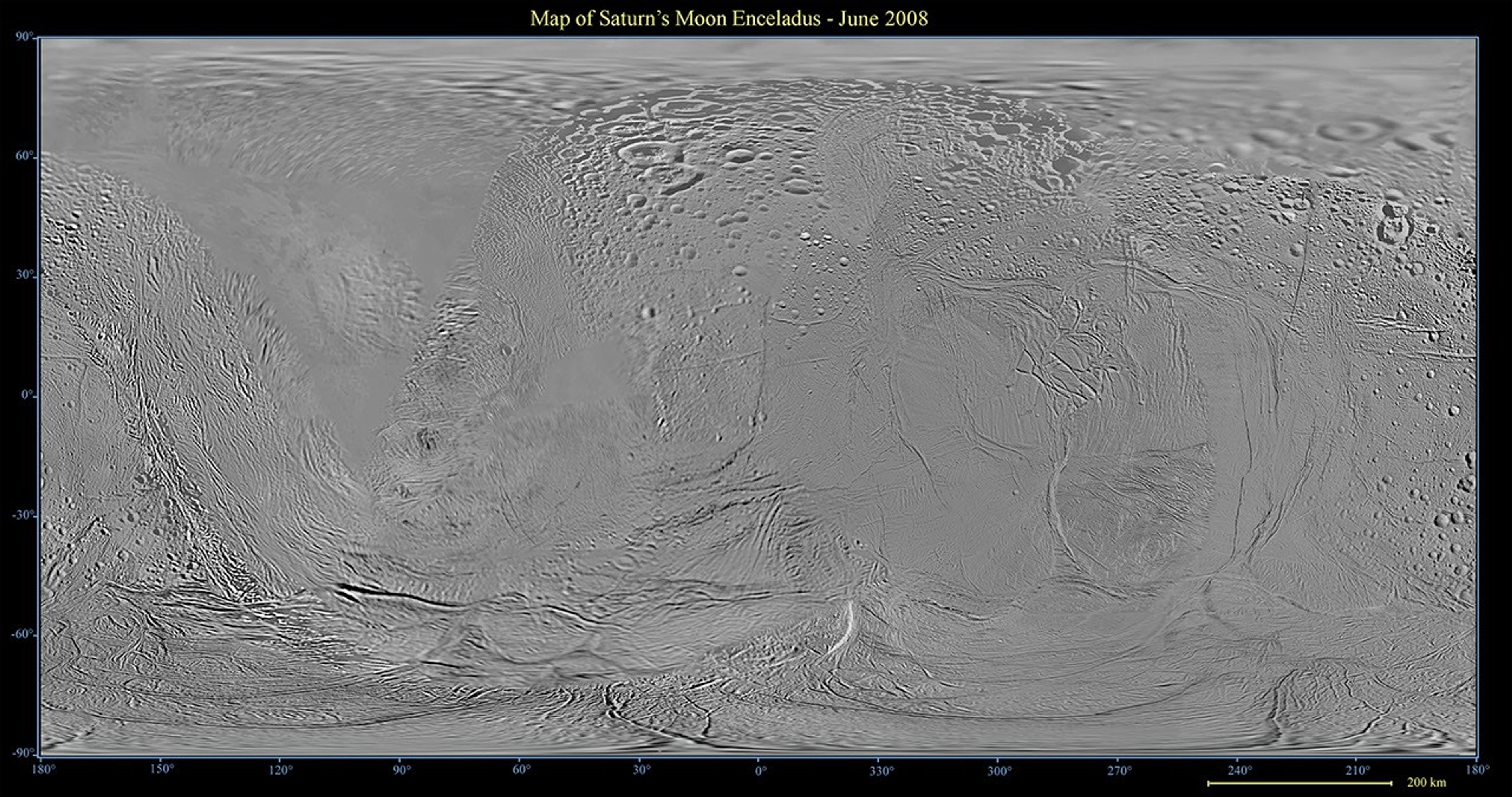This screenshot has width=1512, height=797.
Task: Click the map title text
Action: (728, 19)
